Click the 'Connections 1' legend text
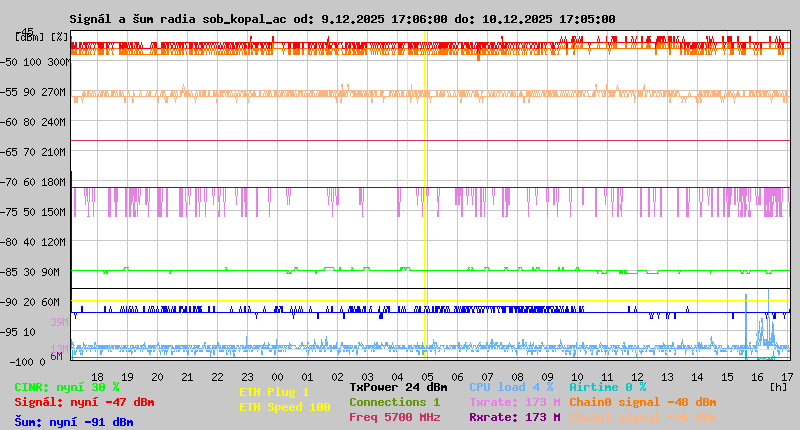800x430 pixels. click(395, 402)
